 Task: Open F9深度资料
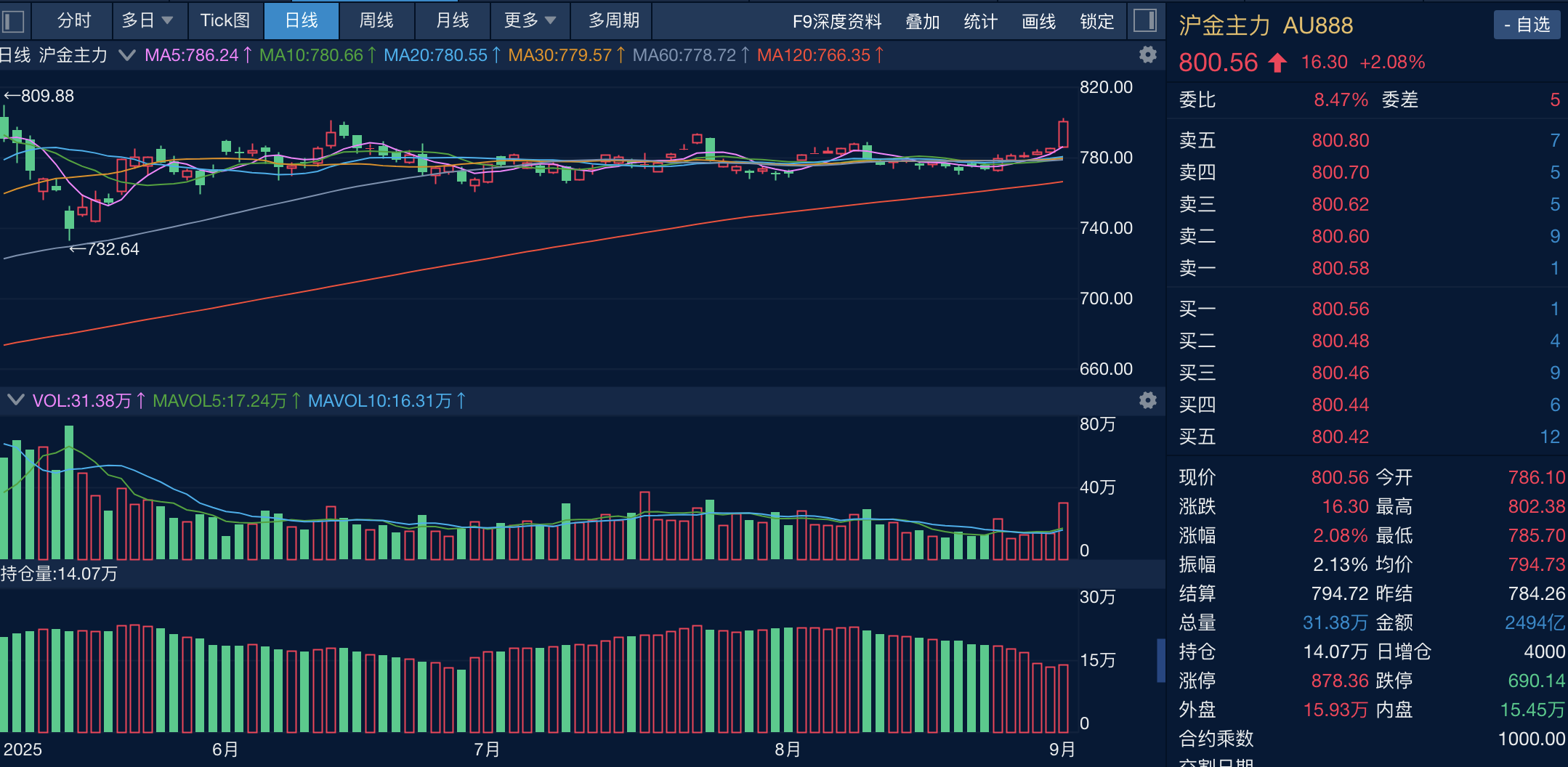pyautogui.click(x=837, y=22)
